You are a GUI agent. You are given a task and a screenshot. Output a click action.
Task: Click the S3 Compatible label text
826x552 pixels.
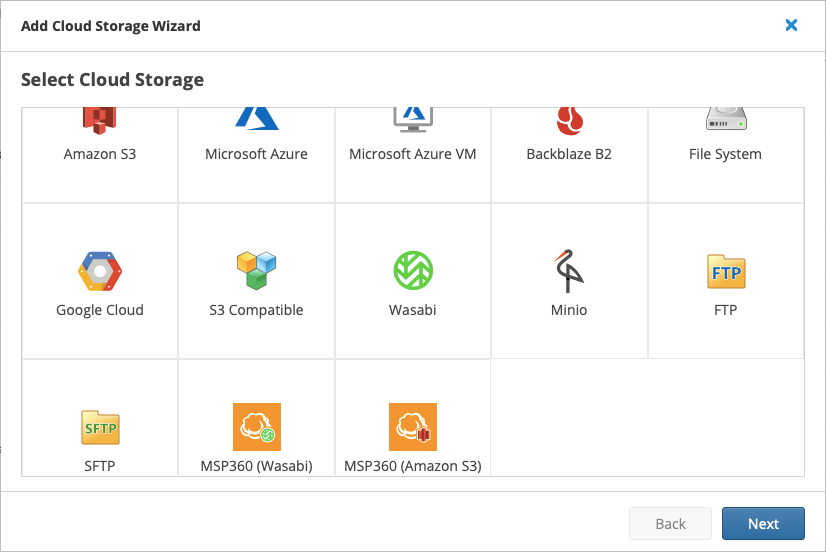[x=256, y=310]
